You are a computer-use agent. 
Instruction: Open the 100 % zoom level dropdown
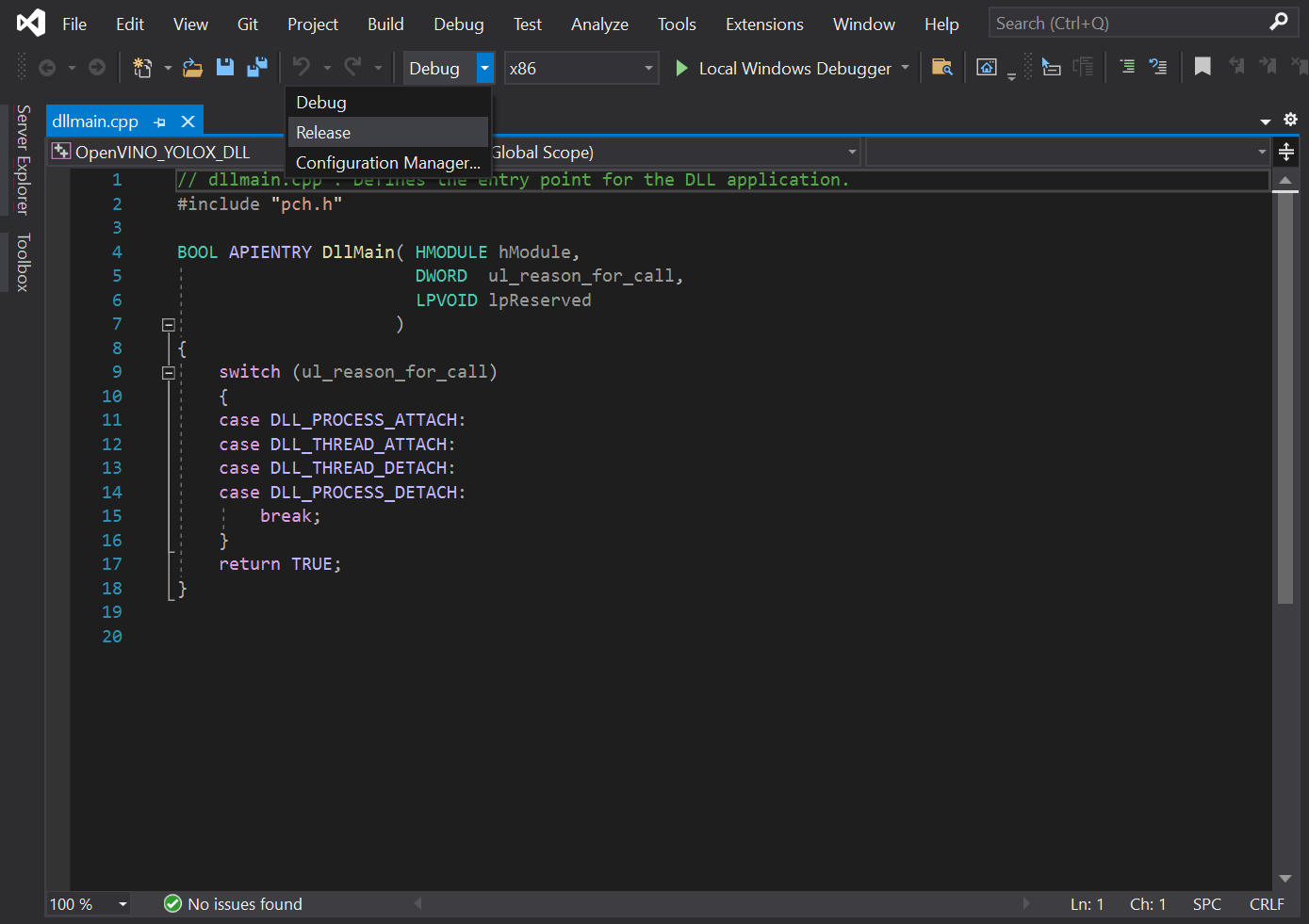pos(122,904)
